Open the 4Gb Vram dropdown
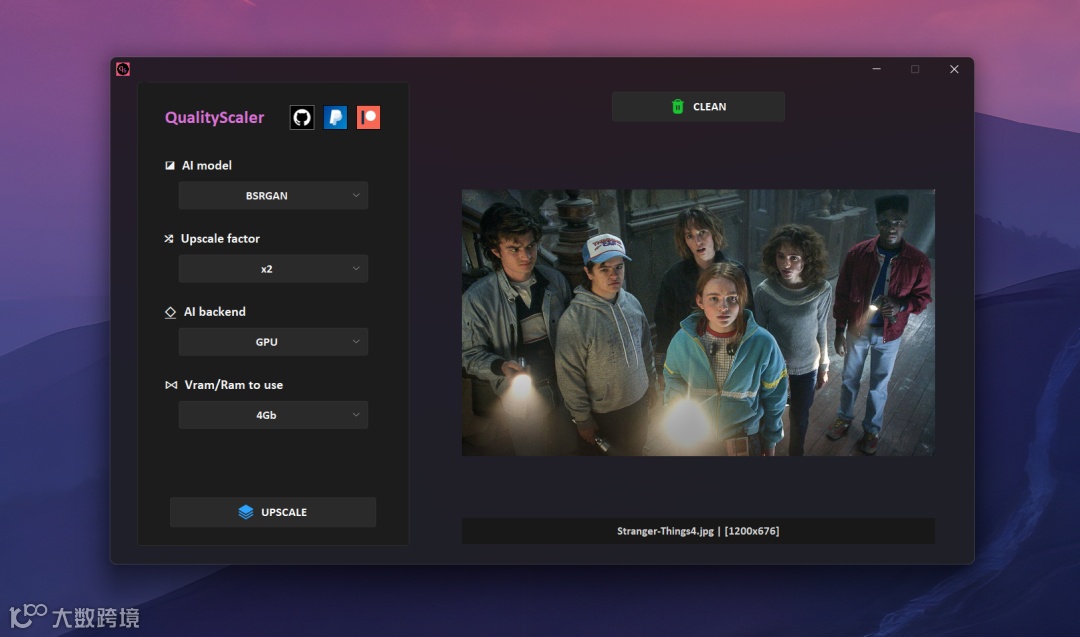1080x637 pixels. [273, 415]
